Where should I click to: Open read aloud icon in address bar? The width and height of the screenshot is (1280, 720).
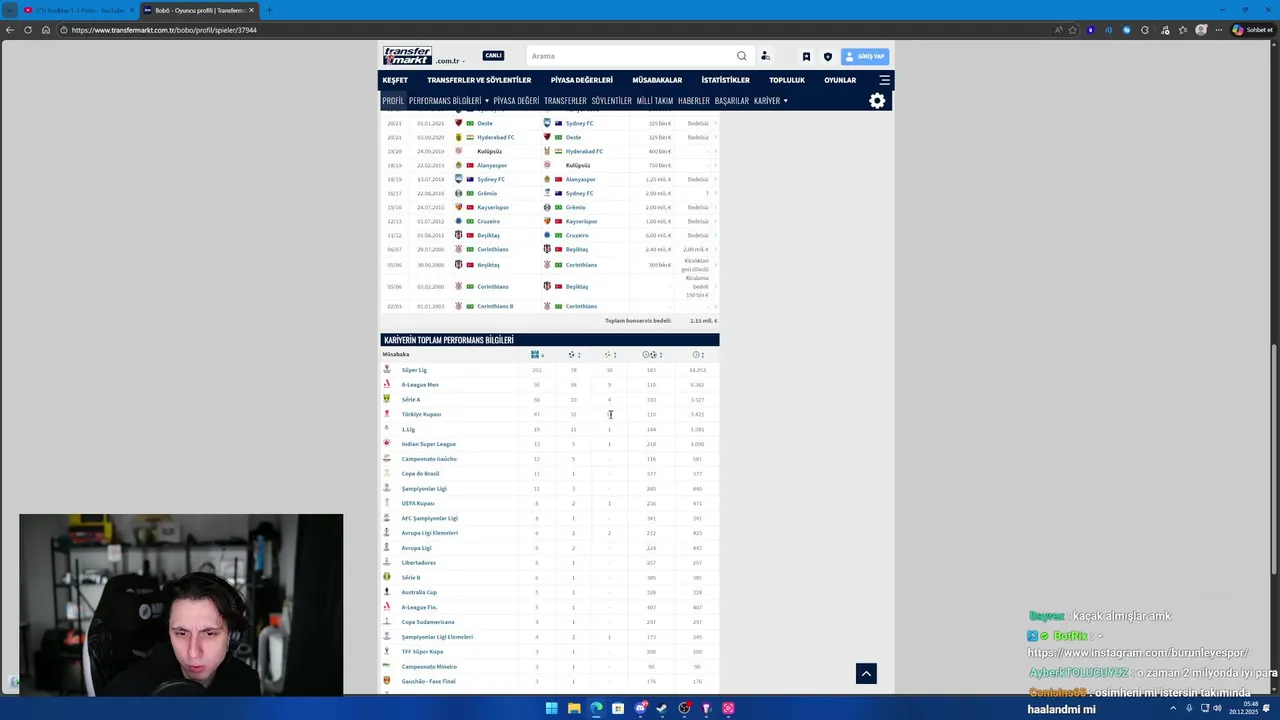click(x=1058, y=30)
